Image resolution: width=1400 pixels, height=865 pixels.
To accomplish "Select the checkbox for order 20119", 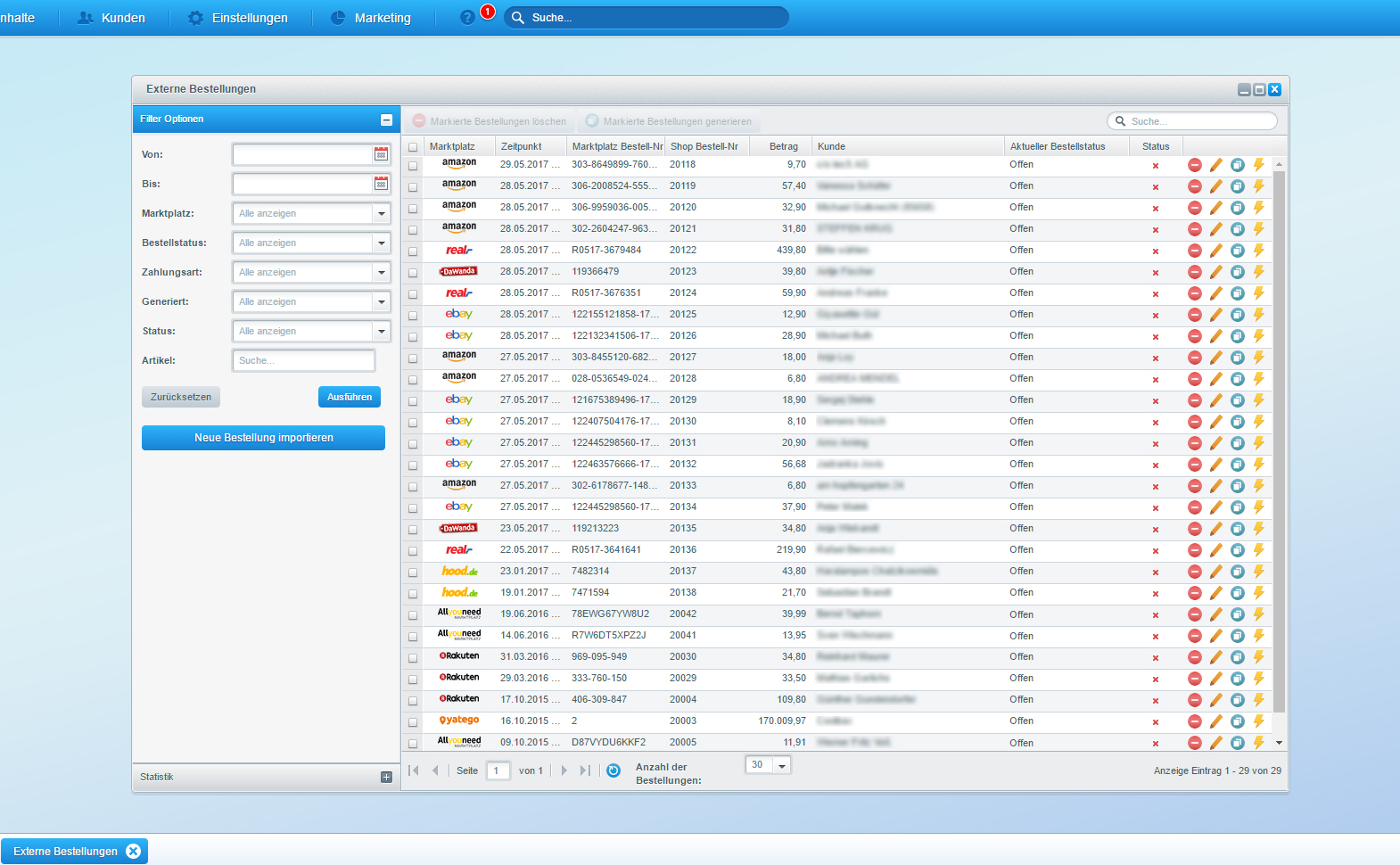I will [x=413, y=187].
